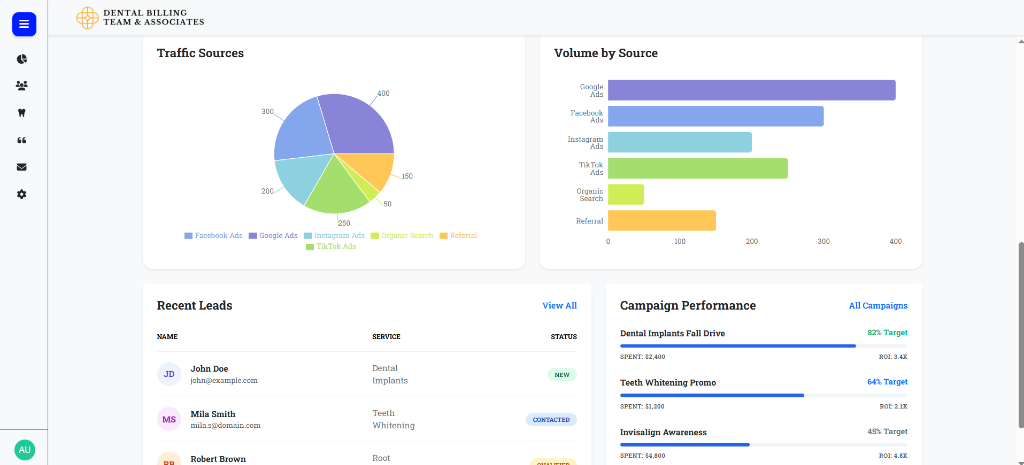Click the Google Ads purple bar
1024x465 pixels.
pyautogui.click(x=752, y=90)
